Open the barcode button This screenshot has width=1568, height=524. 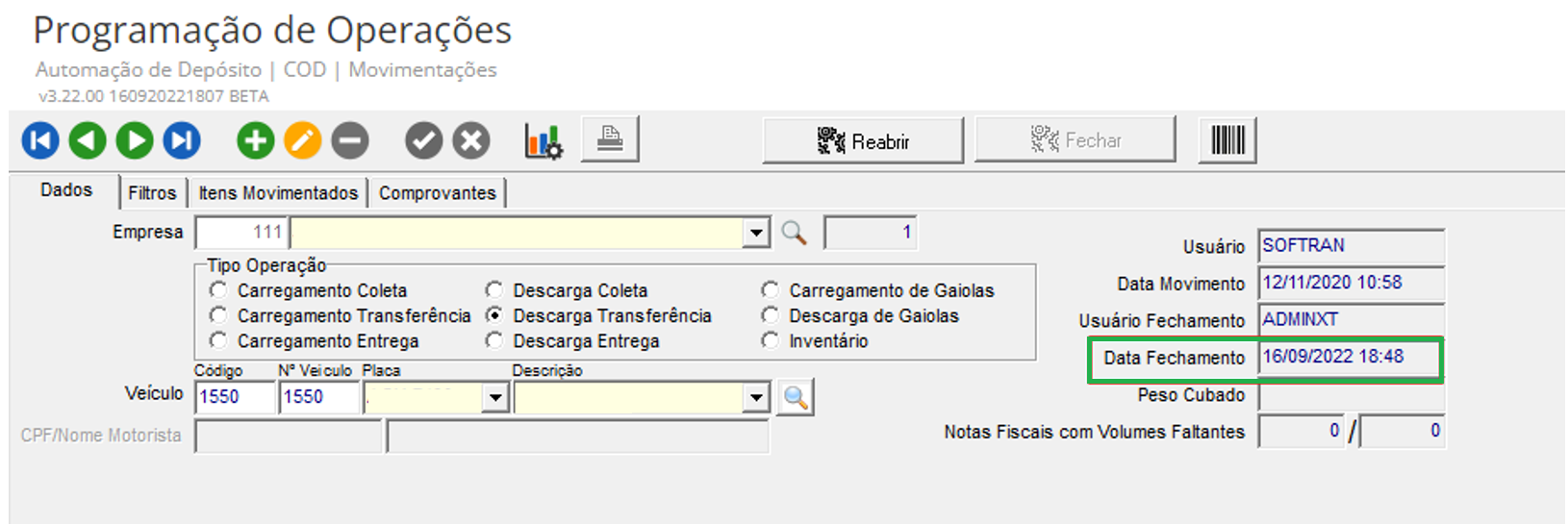click(1227, 140)
